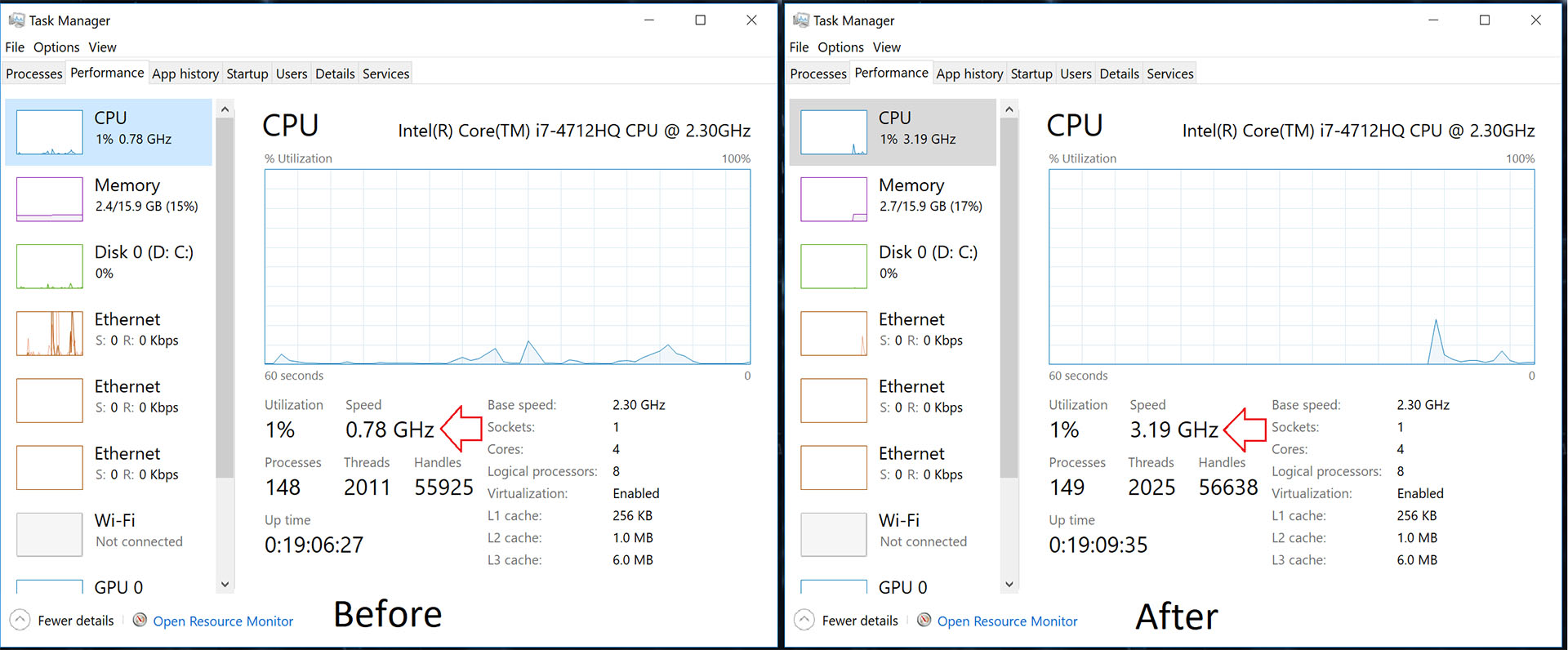Select Memory thumbnail in right Task Manager sidebar
The image size is (1568, 650).
point(834,199)
